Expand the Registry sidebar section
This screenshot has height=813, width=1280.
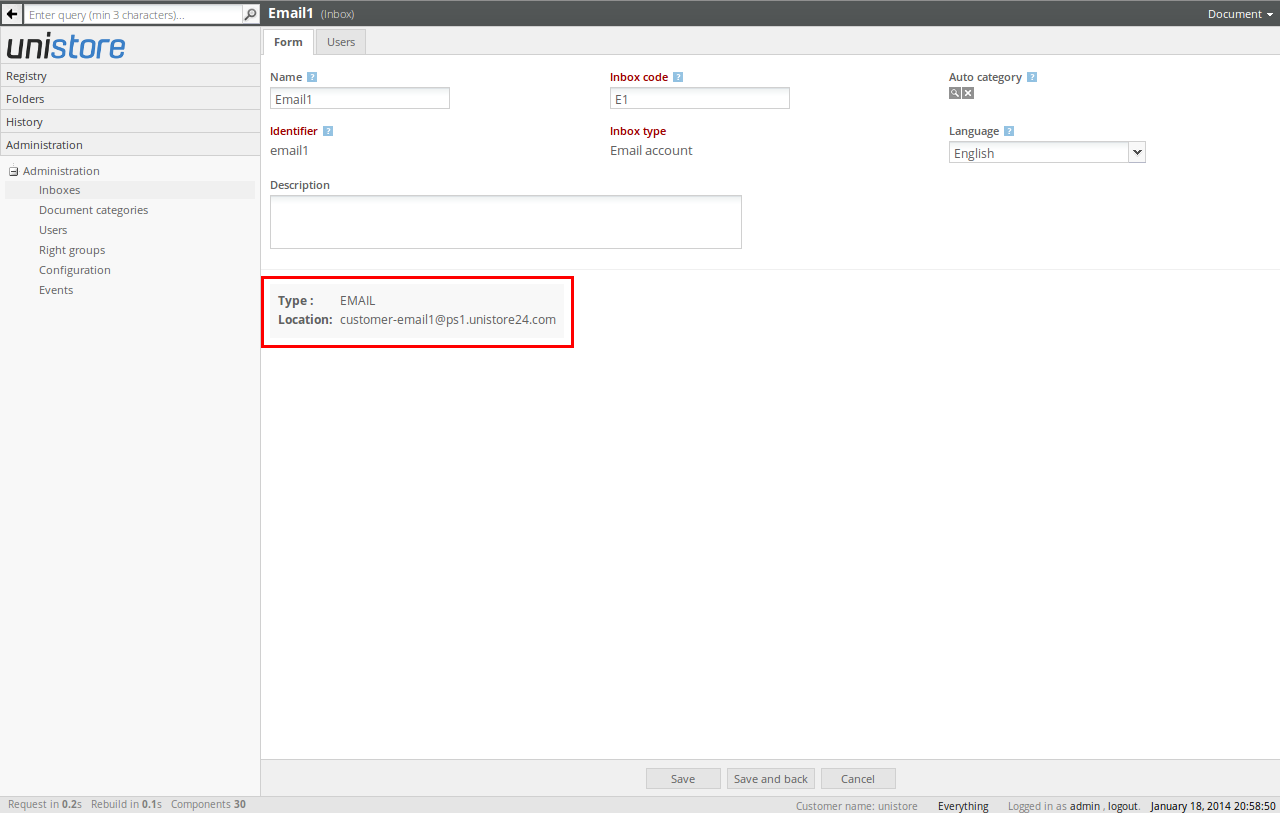coord(130,76)
